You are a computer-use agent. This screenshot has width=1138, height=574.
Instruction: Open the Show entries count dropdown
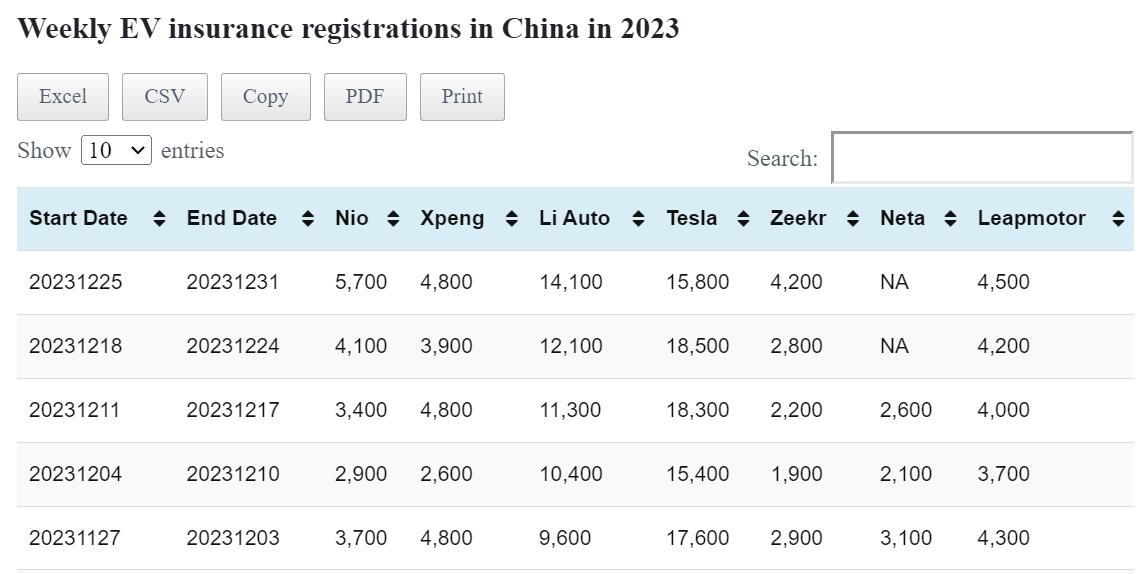116,151
